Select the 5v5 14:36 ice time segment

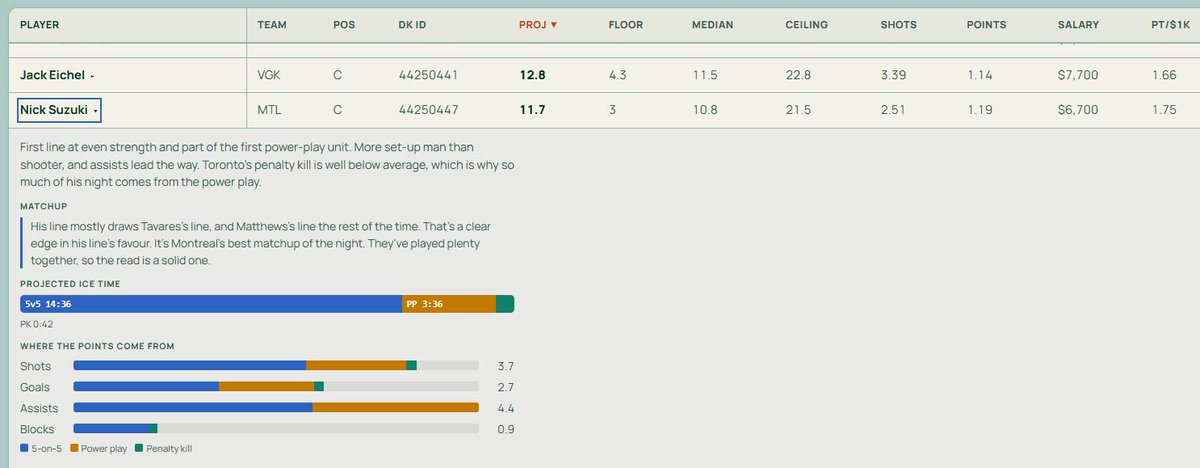[210, 304]
